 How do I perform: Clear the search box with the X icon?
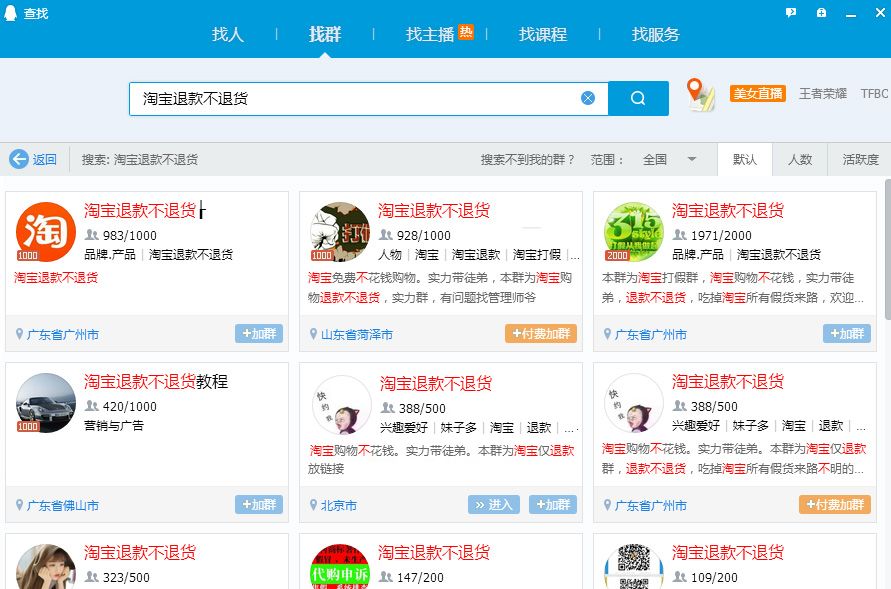588,98
